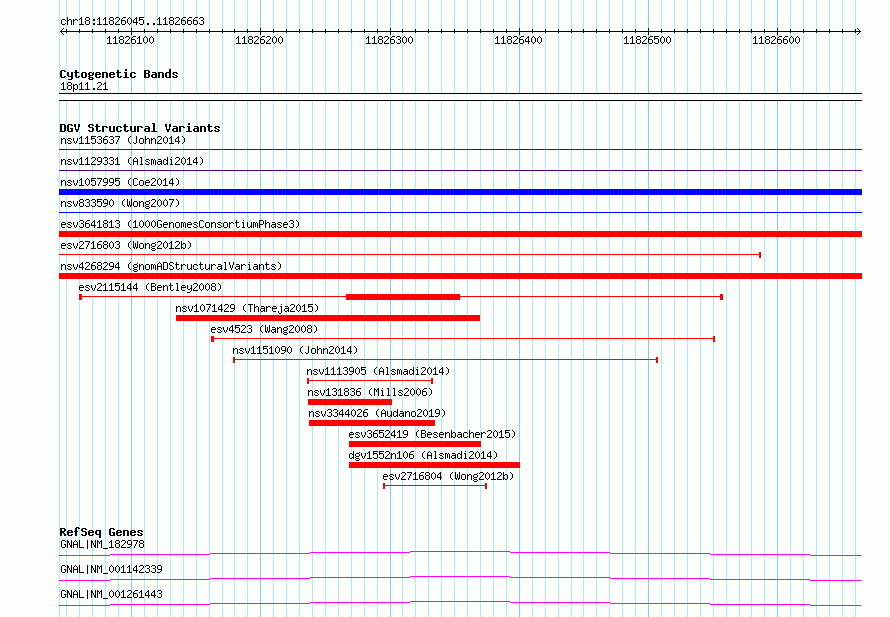Image resolution: width=890 pixels, height=617 pixels.
Task: Click the esv2115144 (Bentley2008) thick red segment
Action: [x=403, y=297]
